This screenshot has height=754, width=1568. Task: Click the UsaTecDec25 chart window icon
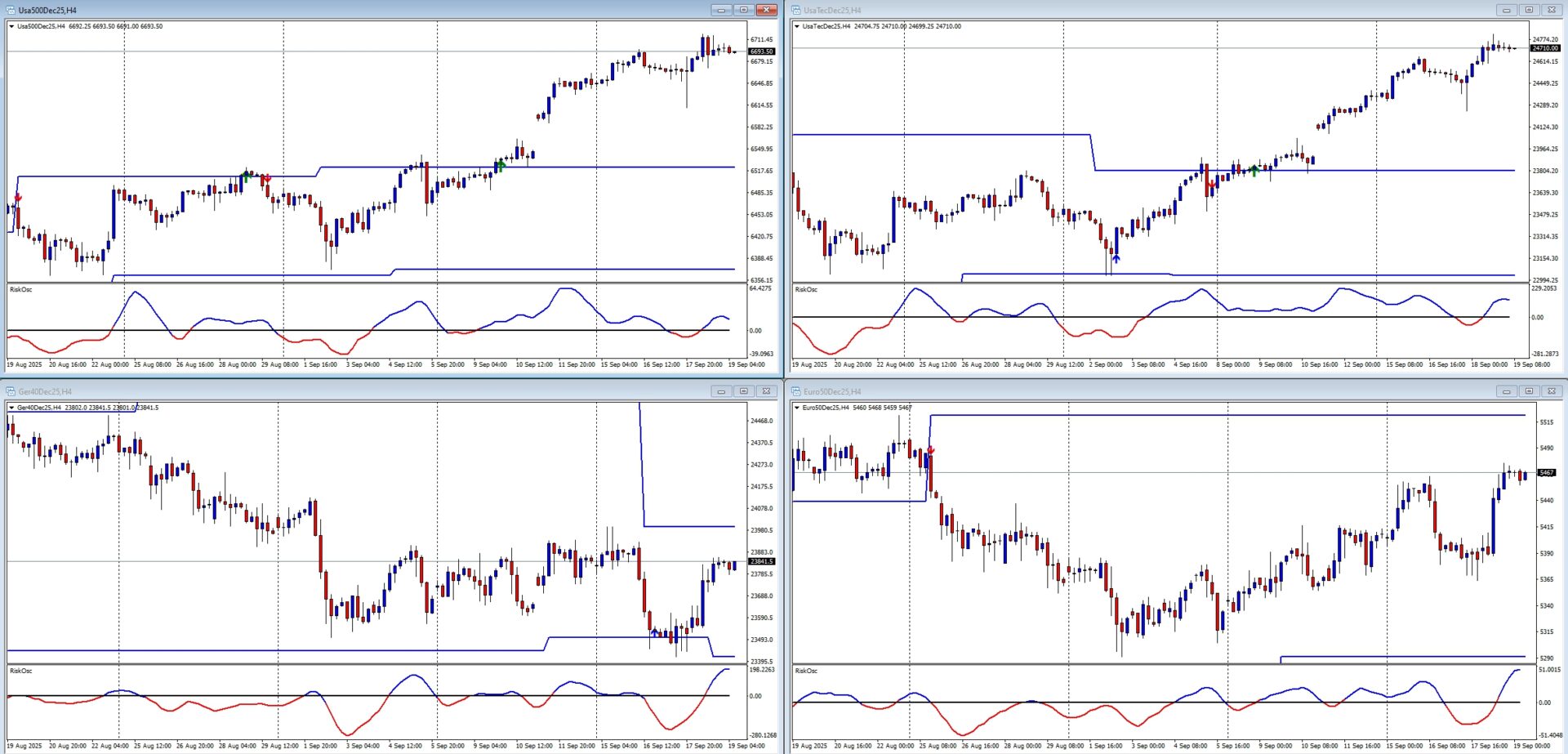pyautogui.click(x=796, y=10)
